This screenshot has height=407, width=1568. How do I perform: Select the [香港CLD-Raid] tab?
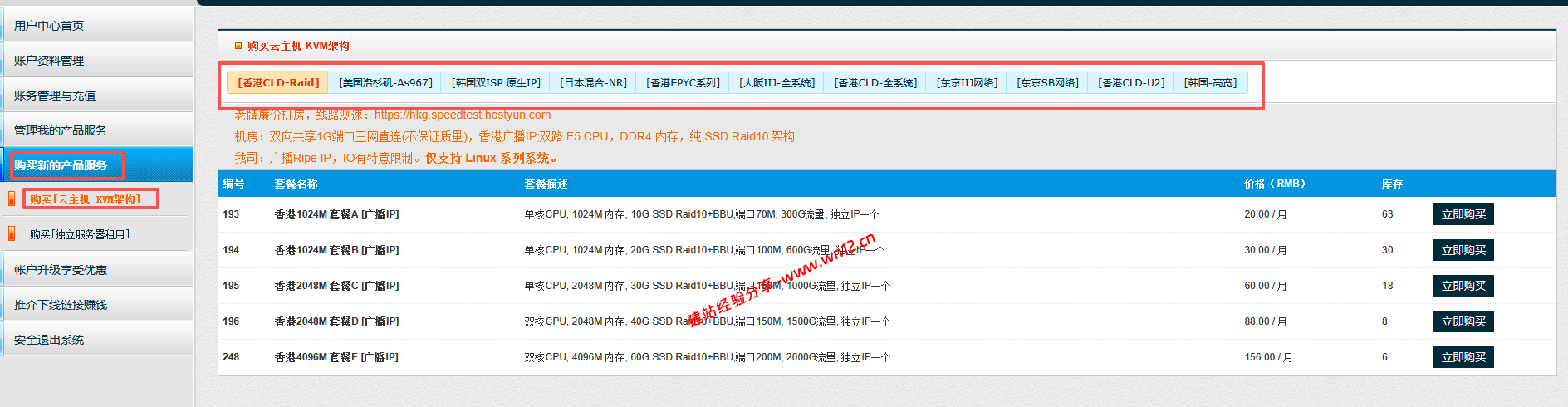(x=278, y=82)
